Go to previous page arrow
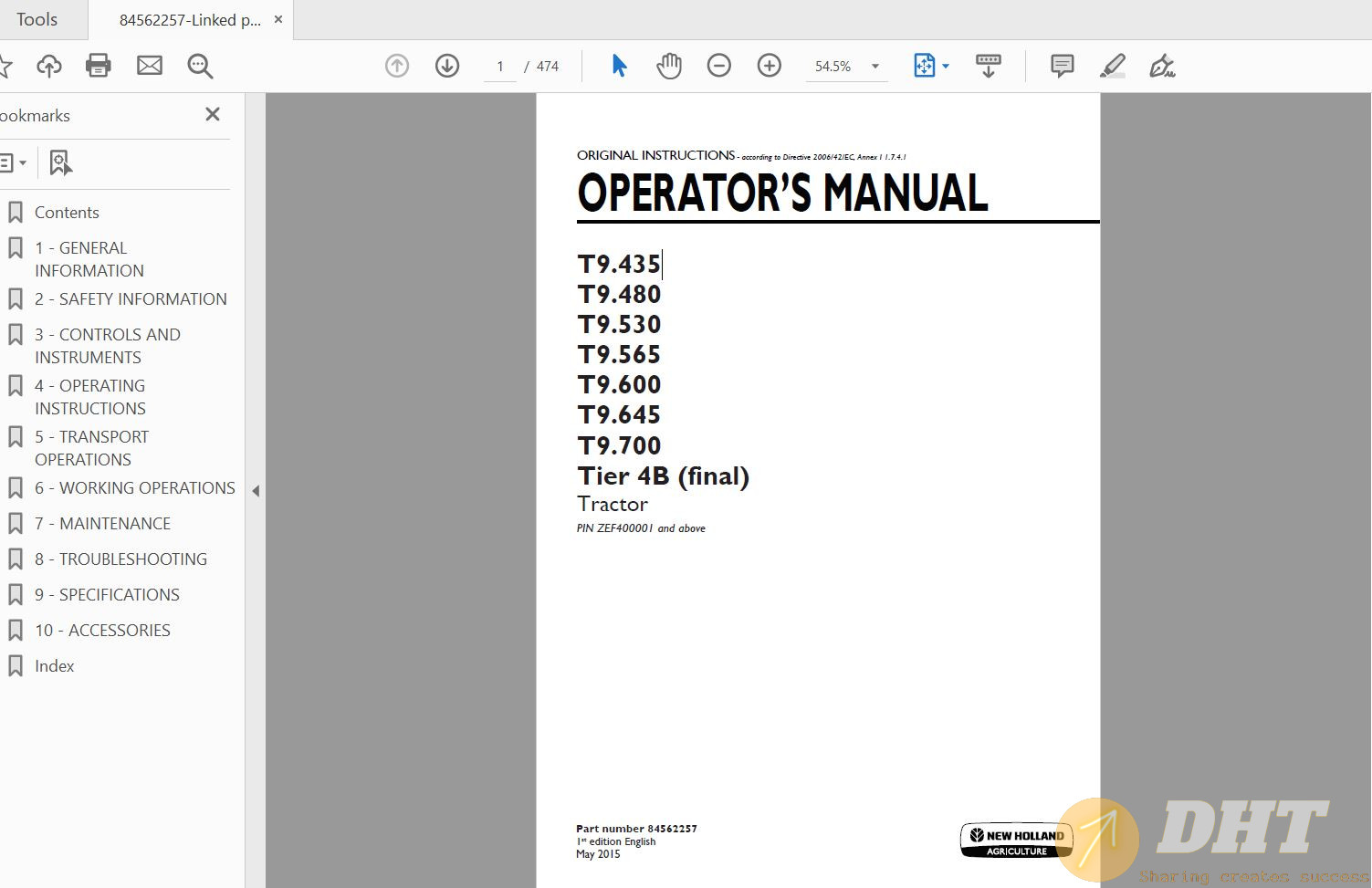Image resolution: width=1372 pixels, height=888 pixels. (397, 66)
